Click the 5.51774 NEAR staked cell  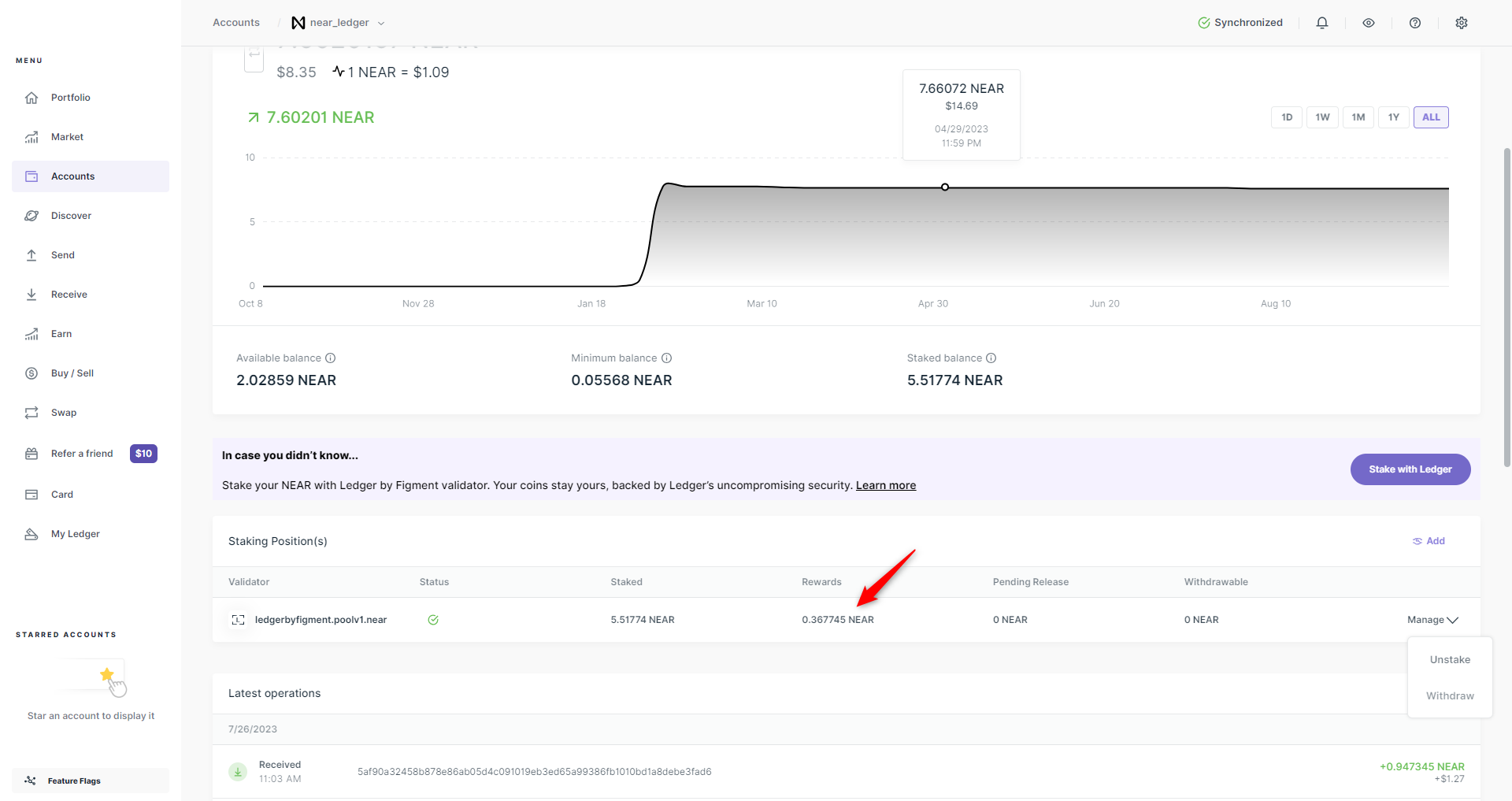(x=643, y=620)
